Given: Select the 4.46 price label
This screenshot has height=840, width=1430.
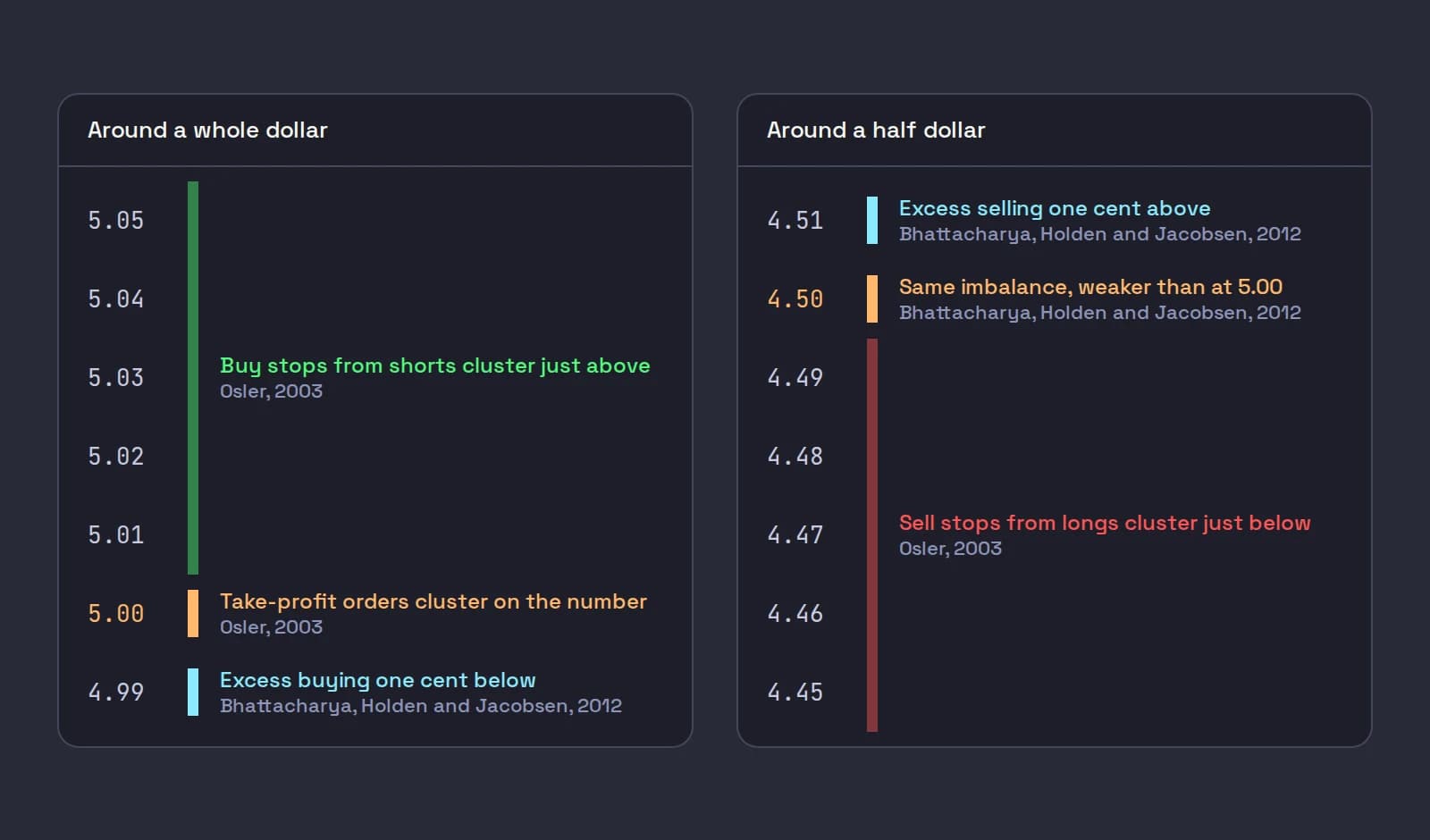Looking at the screenshot, I should (x=795, y=614).
